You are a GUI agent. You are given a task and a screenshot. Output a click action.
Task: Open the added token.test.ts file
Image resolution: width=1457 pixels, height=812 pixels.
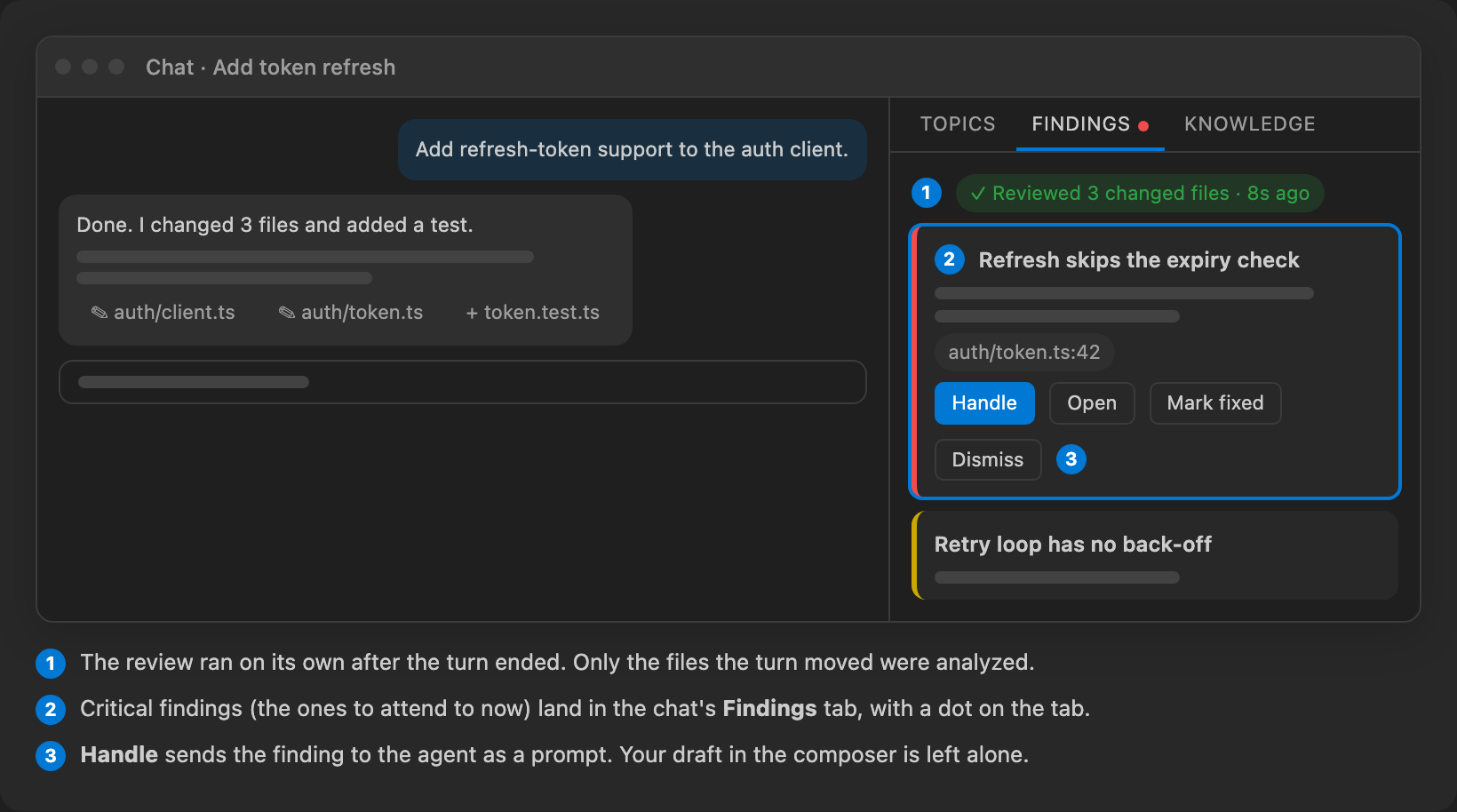tap(533, 313)
